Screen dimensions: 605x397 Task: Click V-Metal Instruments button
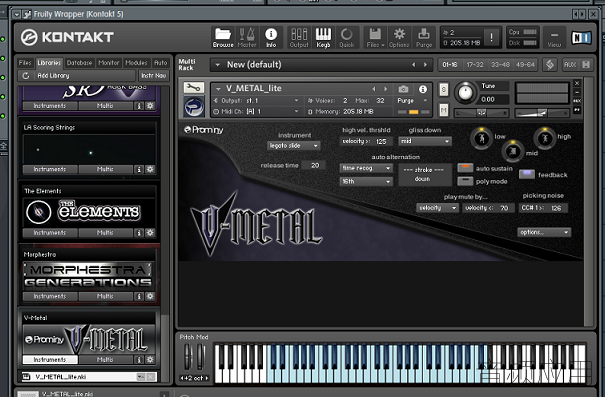[50, 360]
